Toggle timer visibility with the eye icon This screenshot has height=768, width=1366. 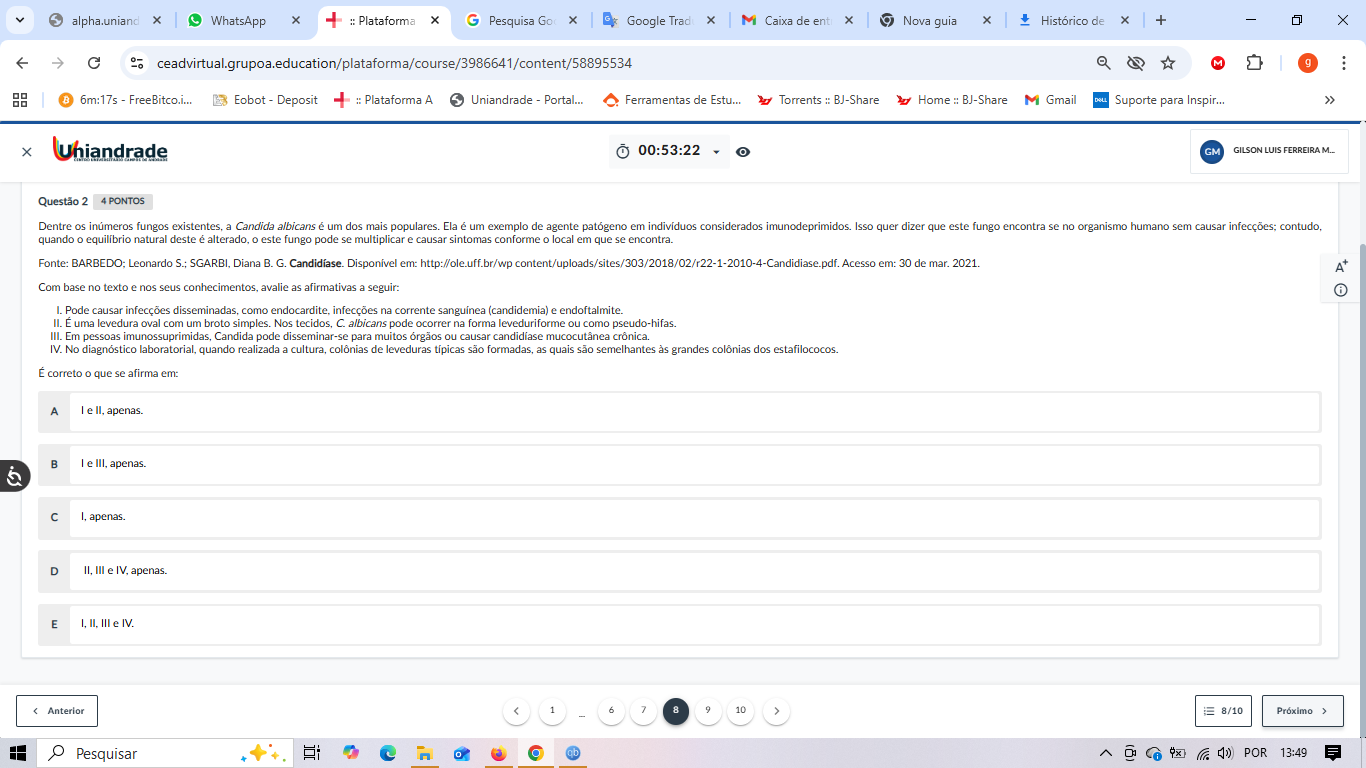point(743,152)
